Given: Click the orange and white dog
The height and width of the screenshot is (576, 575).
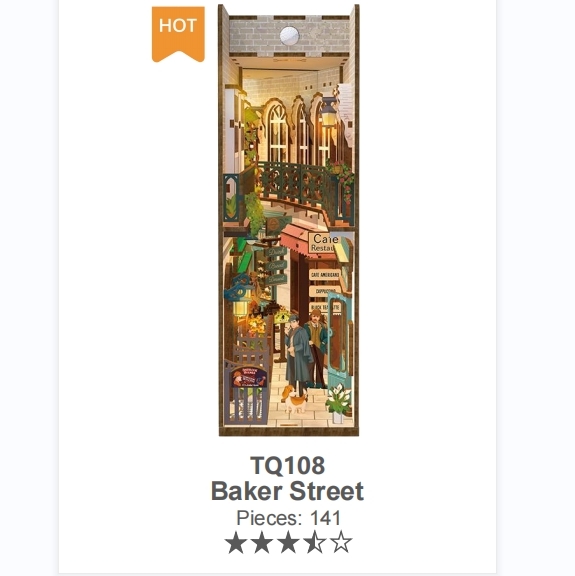Looking at the screenshot, I should [x=294, y=399].
